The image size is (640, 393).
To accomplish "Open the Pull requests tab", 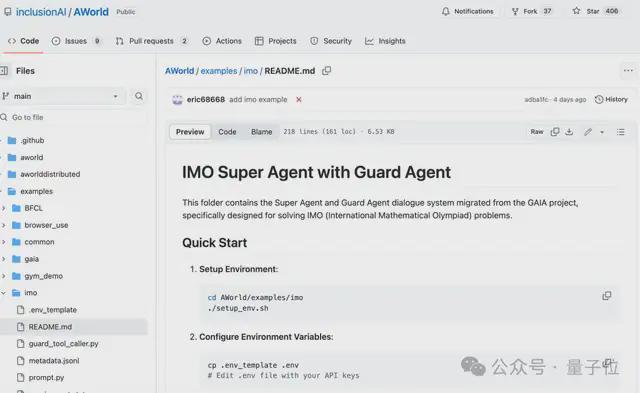I will [x=151, y=41].
